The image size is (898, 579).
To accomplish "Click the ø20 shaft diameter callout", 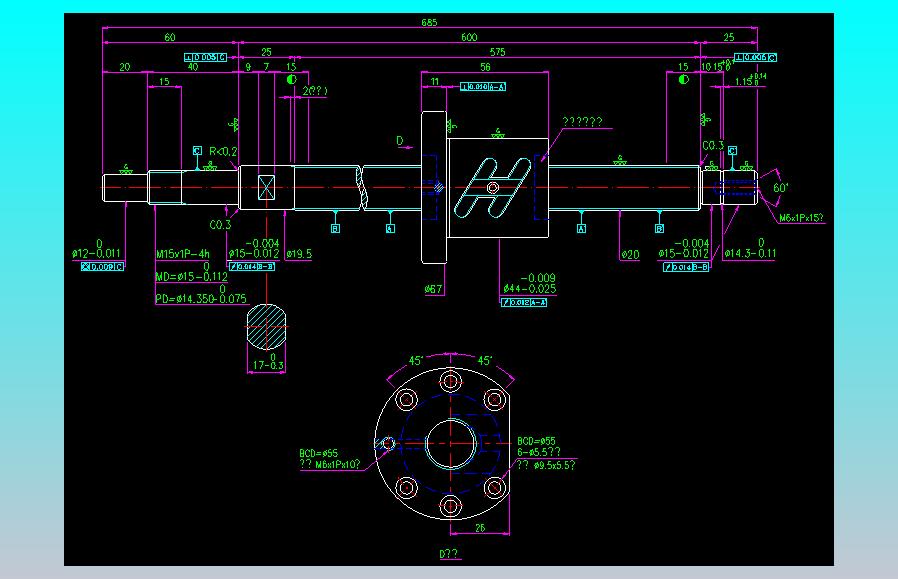I will (x=630, y=255).
